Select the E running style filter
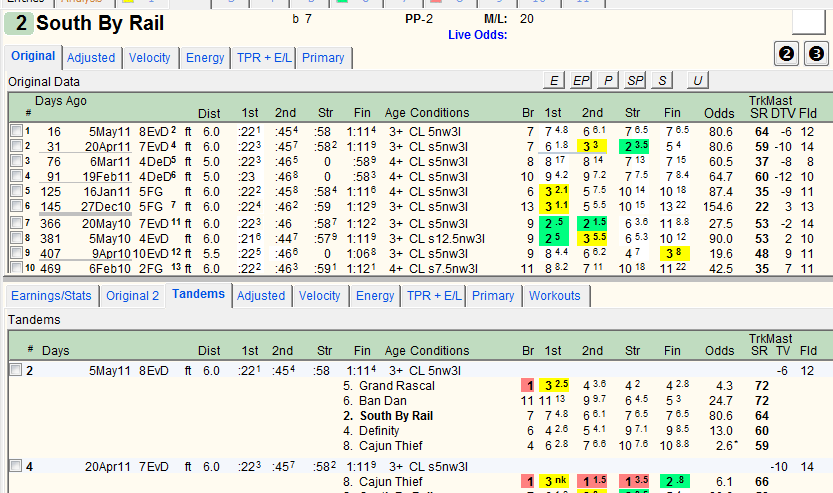Screen dimensions: 833x493 [554, 80]
